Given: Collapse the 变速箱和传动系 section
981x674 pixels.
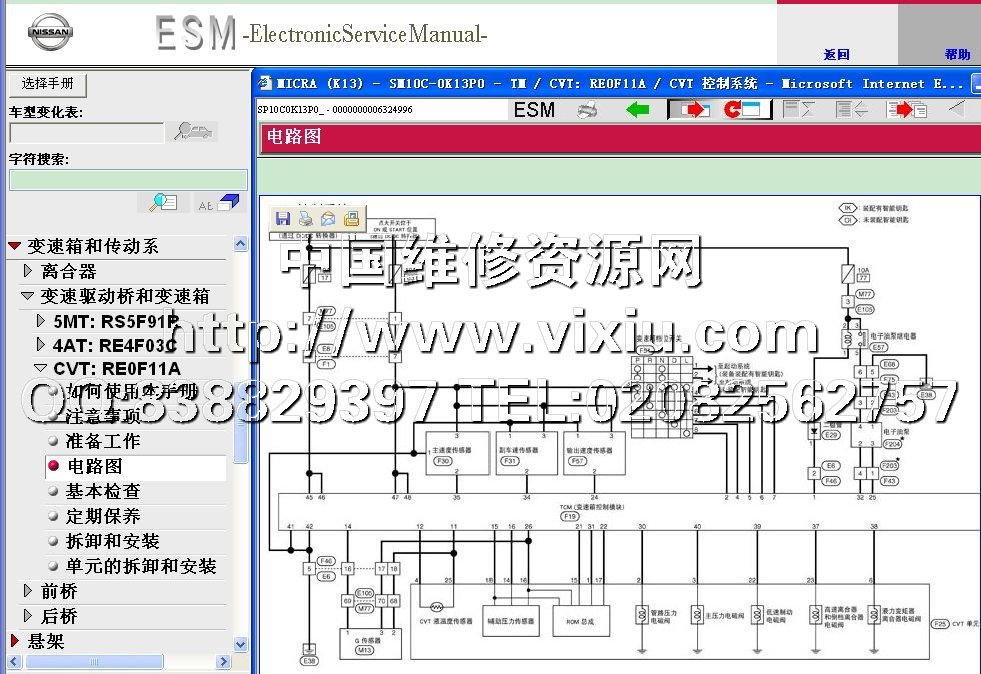Looking at the screenshot, I should click(x=15, y=246).
